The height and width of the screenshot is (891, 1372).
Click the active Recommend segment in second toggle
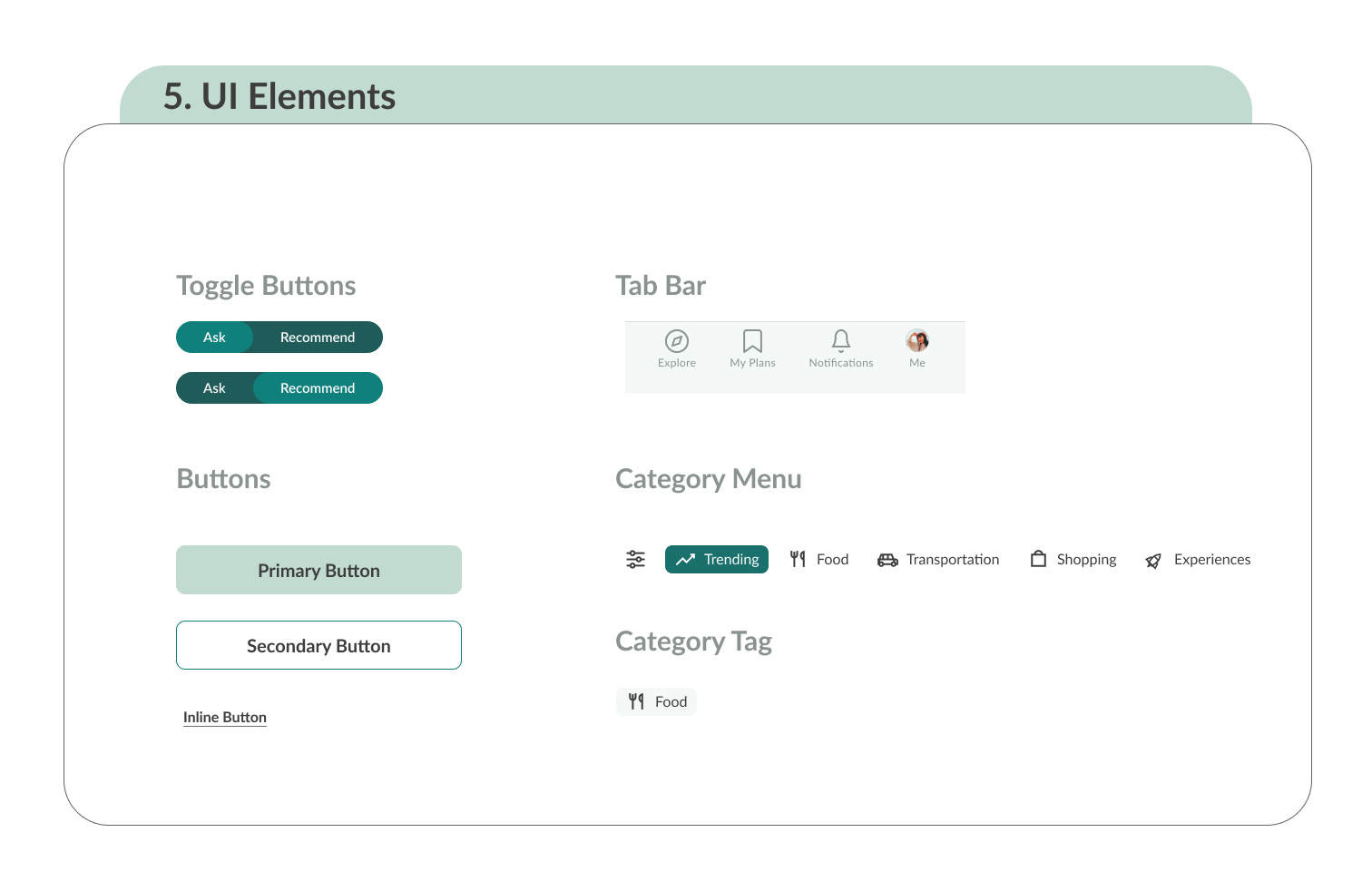coord(318,387)
